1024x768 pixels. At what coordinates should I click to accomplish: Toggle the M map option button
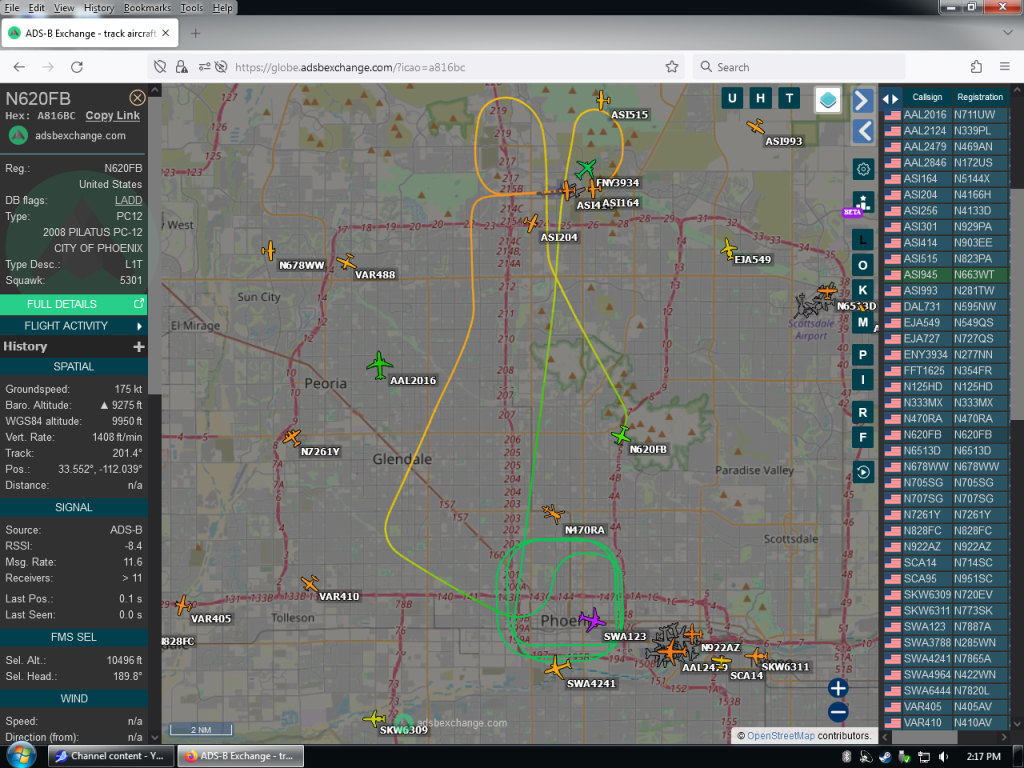pos(863,322)
